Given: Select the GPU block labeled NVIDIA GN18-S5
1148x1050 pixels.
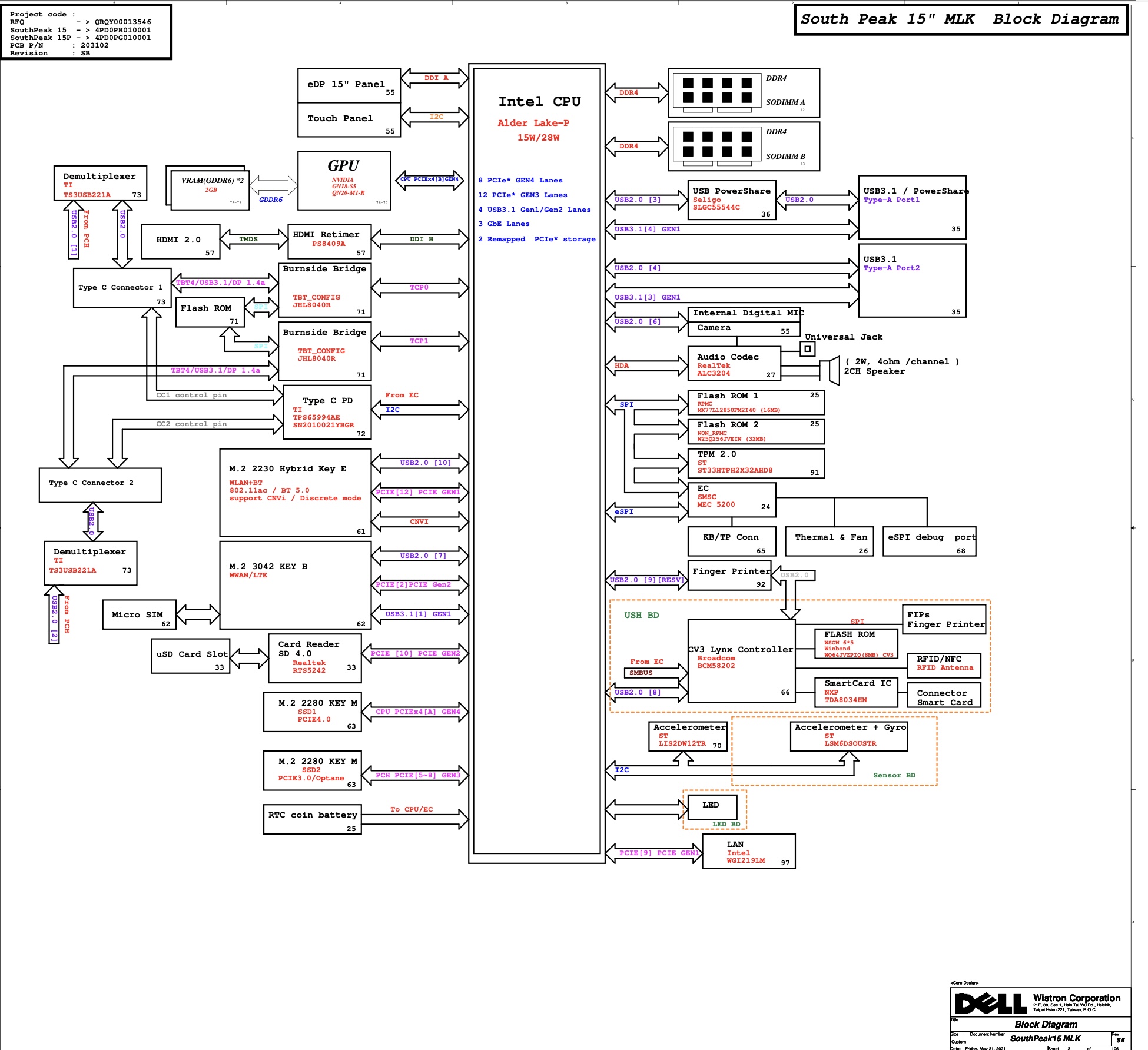Looking at the screenshot, I should (x=344, y=181).
